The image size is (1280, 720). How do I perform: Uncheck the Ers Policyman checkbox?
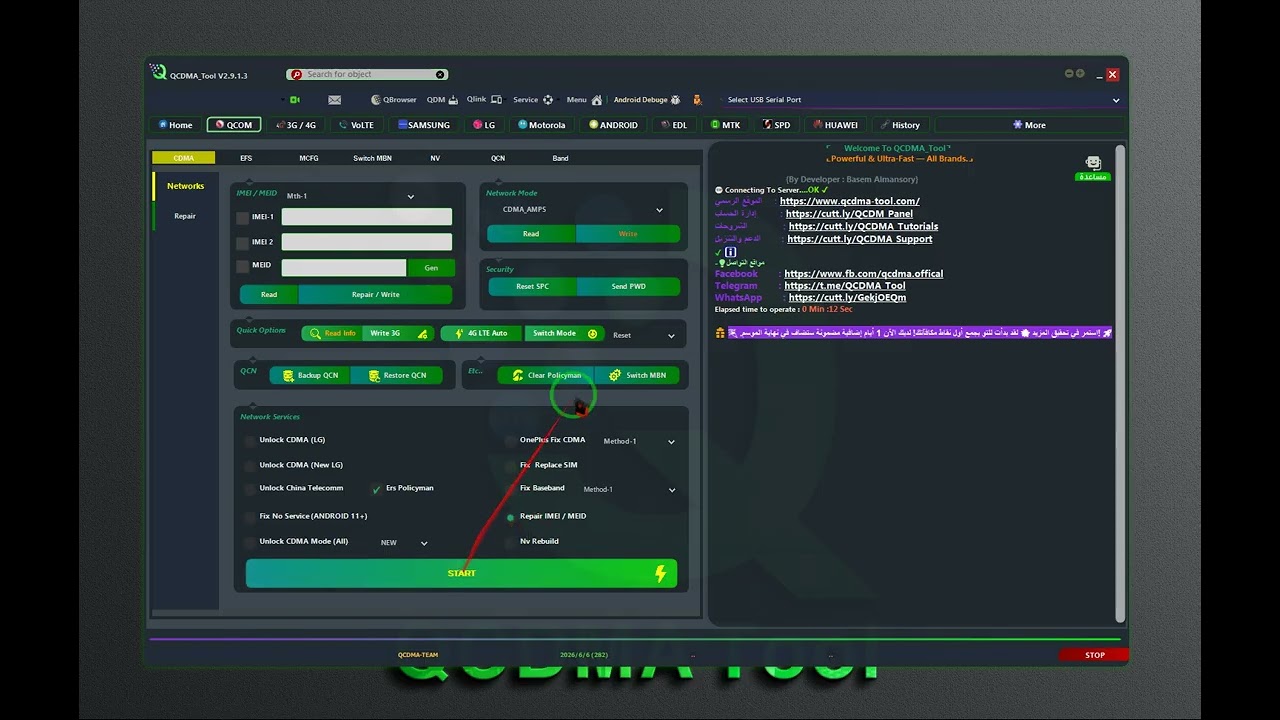pyautogui.click(x=377, y=489)
